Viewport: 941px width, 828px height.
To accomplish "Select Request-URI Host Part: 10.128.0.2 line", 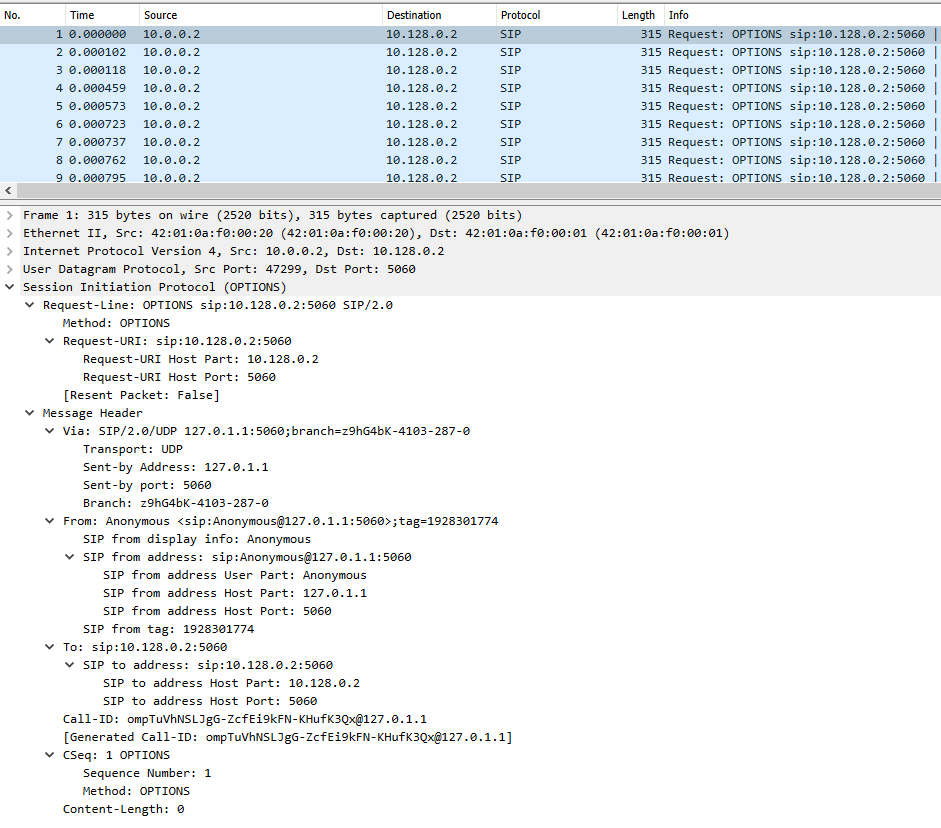I will click(201, 359).
